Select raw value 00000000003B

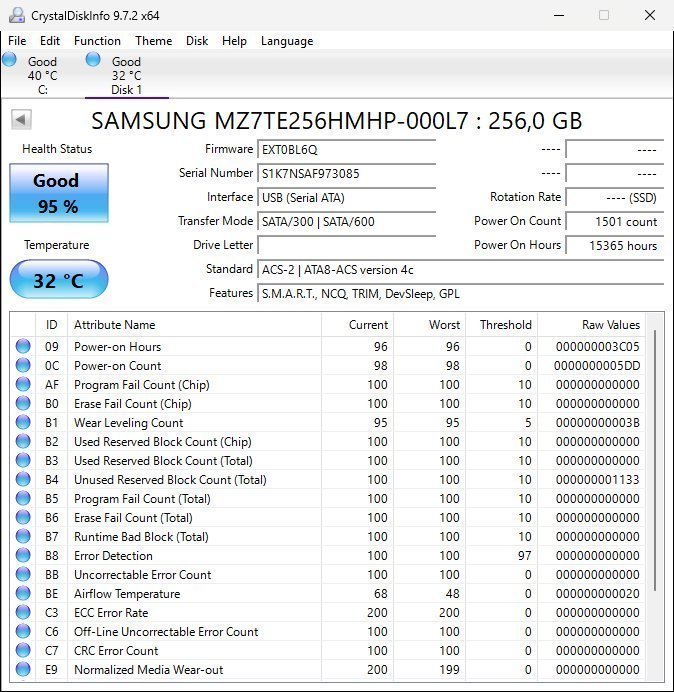(597, 423)
